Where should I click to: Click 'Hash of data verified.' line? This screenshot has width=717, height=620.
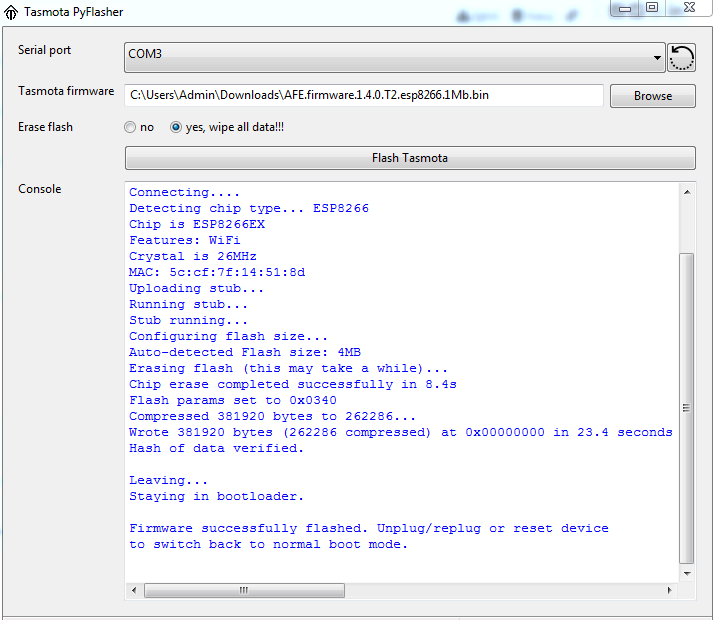pyautogui.click(x=216, y=449)
